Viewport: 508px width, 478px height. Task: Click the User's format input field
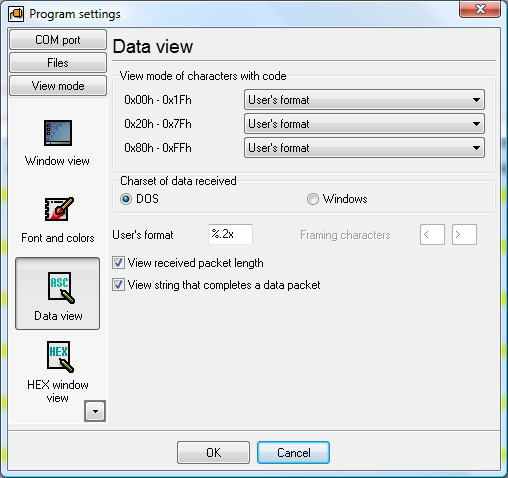point(230,234)
